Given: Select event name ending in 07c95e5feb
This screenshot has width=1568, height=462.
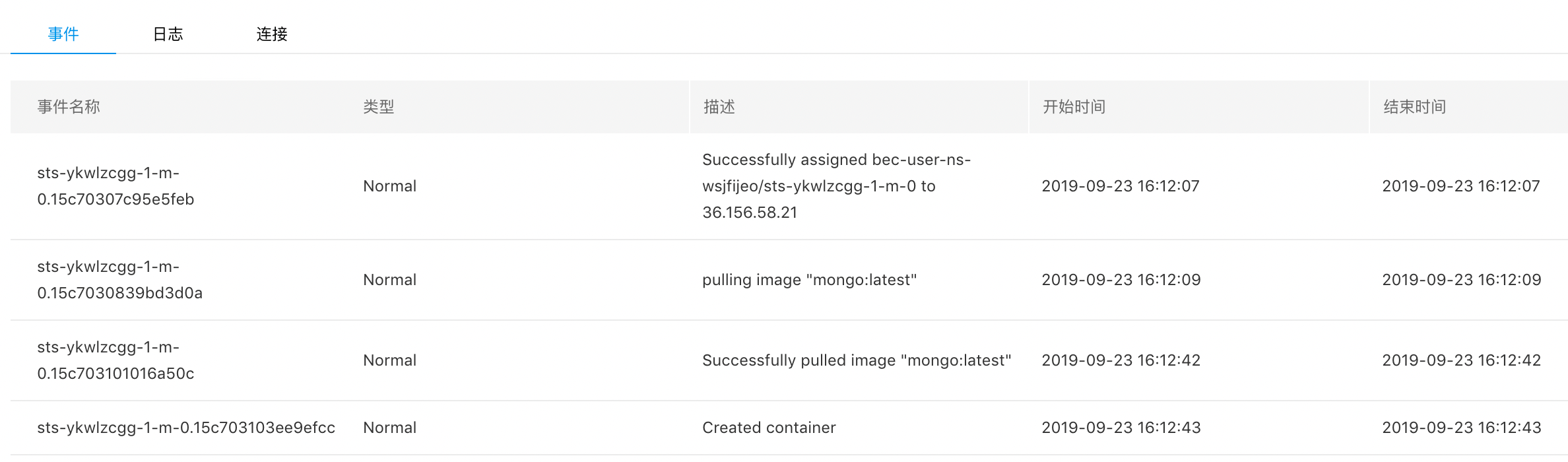Looking at the screenshot, I should tap(115, 186).
